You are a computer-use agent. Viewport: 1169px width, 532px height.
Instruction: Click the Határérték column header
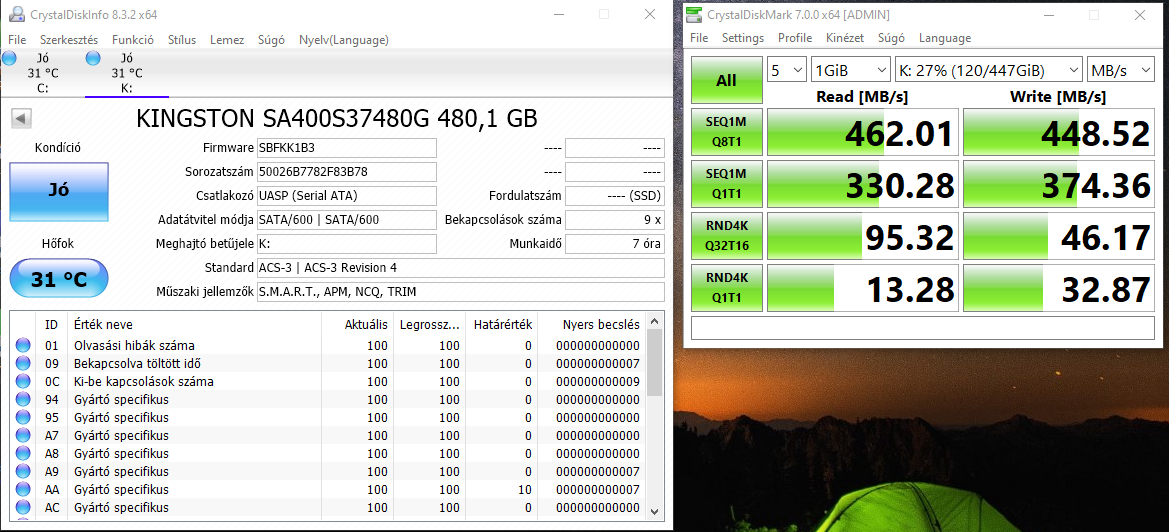[x=503, y=324]
